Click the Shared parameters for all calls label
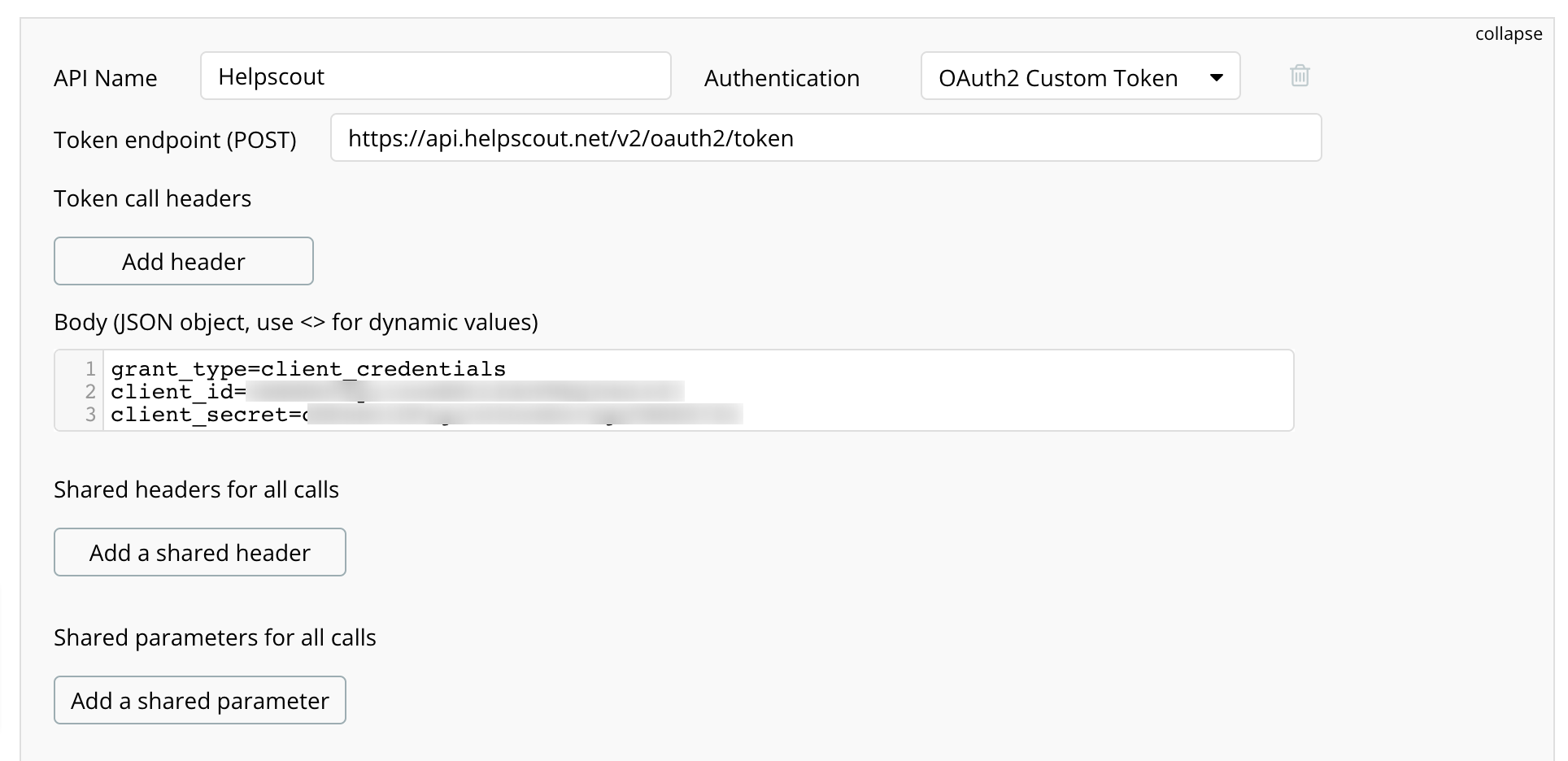This screenshot has height=761, width=1568. [215, 637]
